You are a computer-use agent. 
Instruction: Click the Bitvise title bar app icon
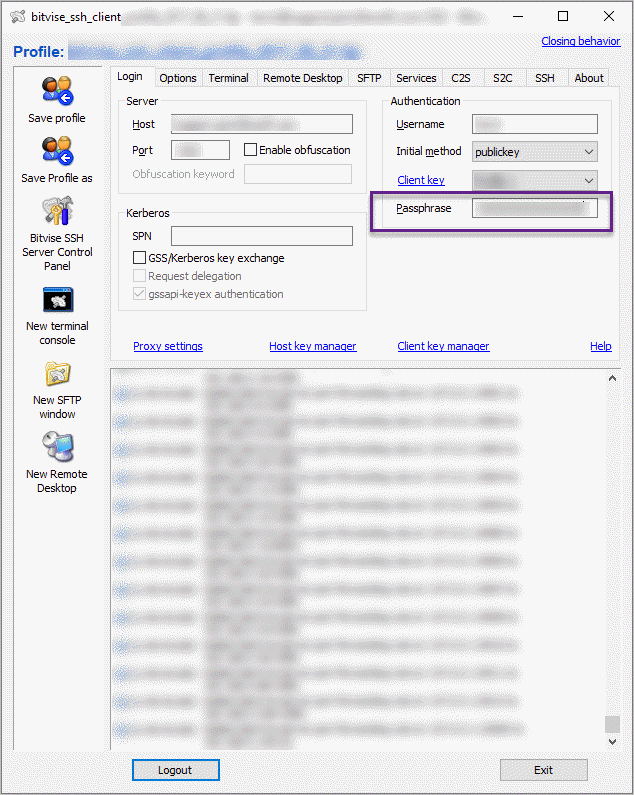[x=17, y=17]
